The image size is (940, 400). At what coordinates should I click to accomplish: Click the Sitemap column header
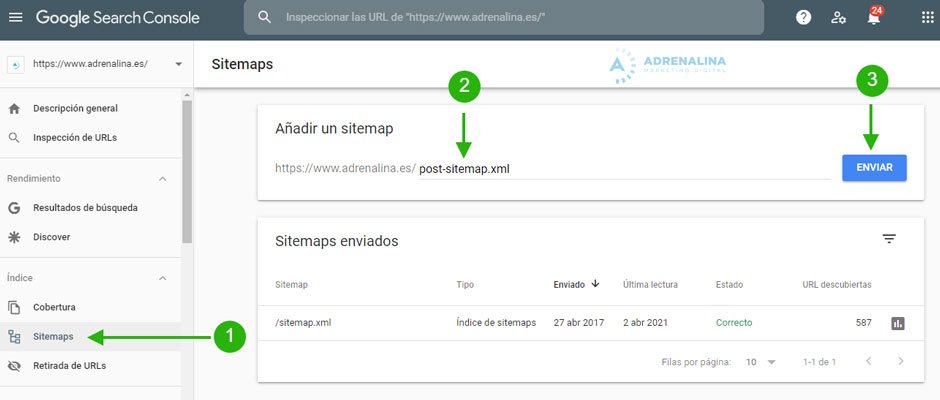(291, 284)
